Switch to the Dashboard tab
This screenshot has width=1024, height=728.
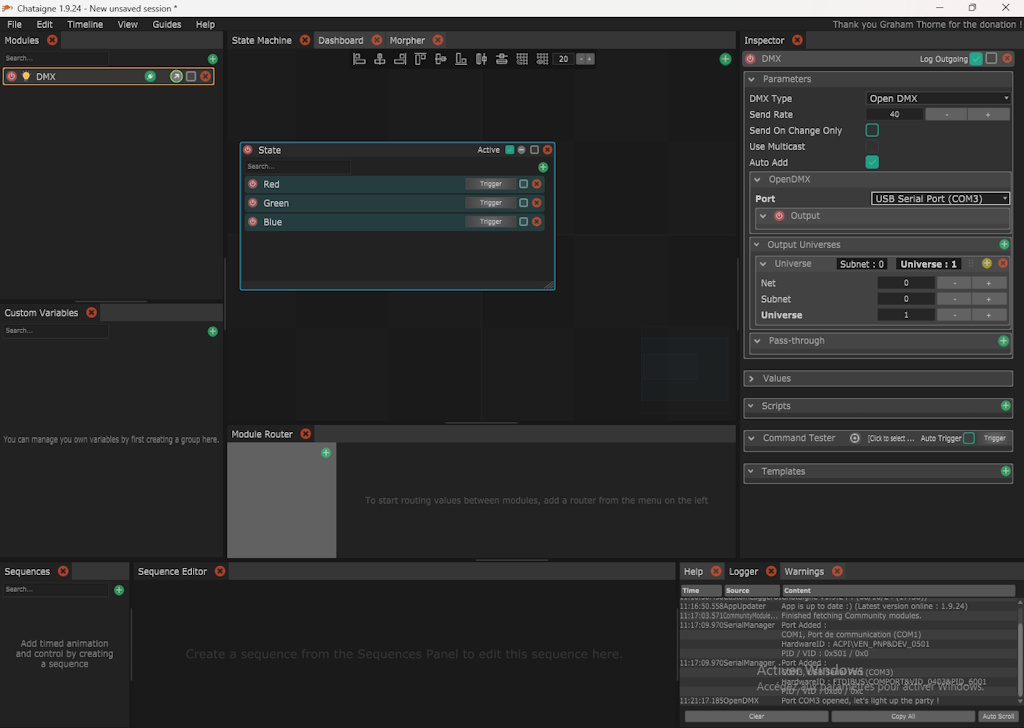pos(341,40)
